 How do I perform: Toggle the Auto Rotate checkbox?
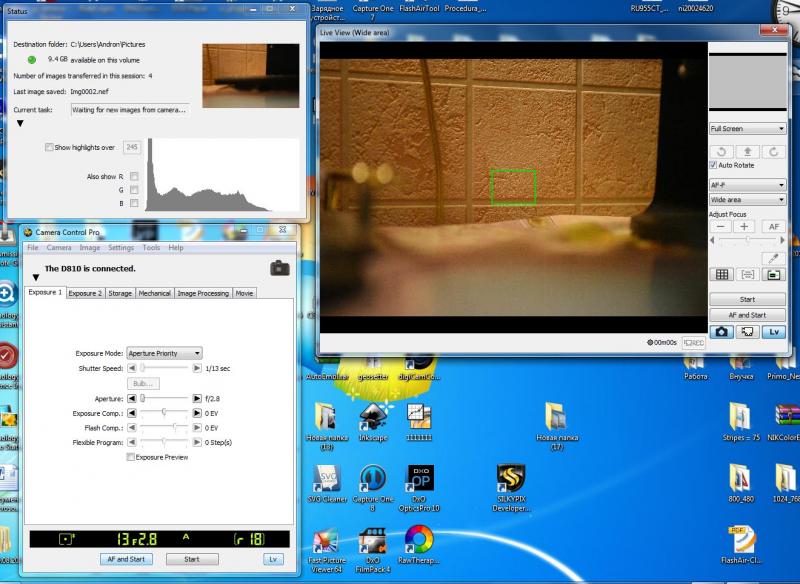pyautogui.click(x=713, y=165)
